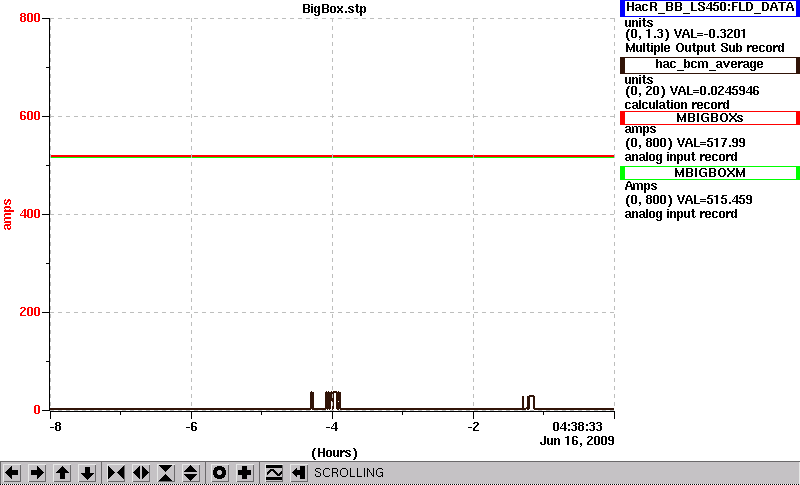Click the analog input record text under MBIGBOXM
Image resolution: width=800 pixels, height=485 pixels.
coord(681,214)
